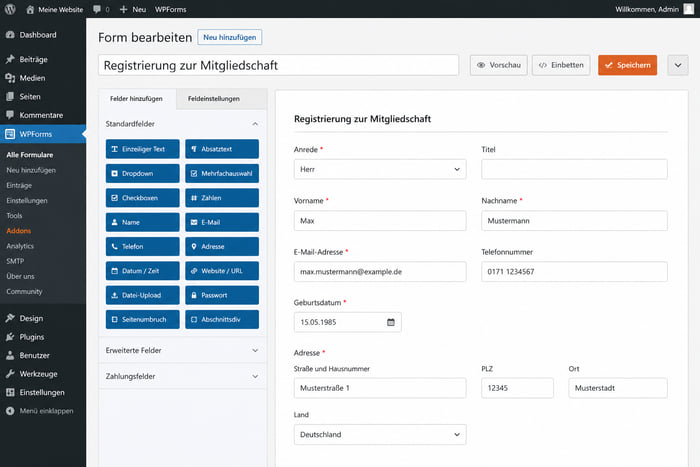Switch to the Felder hinzufügen tab
Screen dimensions: 700x467
tap(137, 99)
